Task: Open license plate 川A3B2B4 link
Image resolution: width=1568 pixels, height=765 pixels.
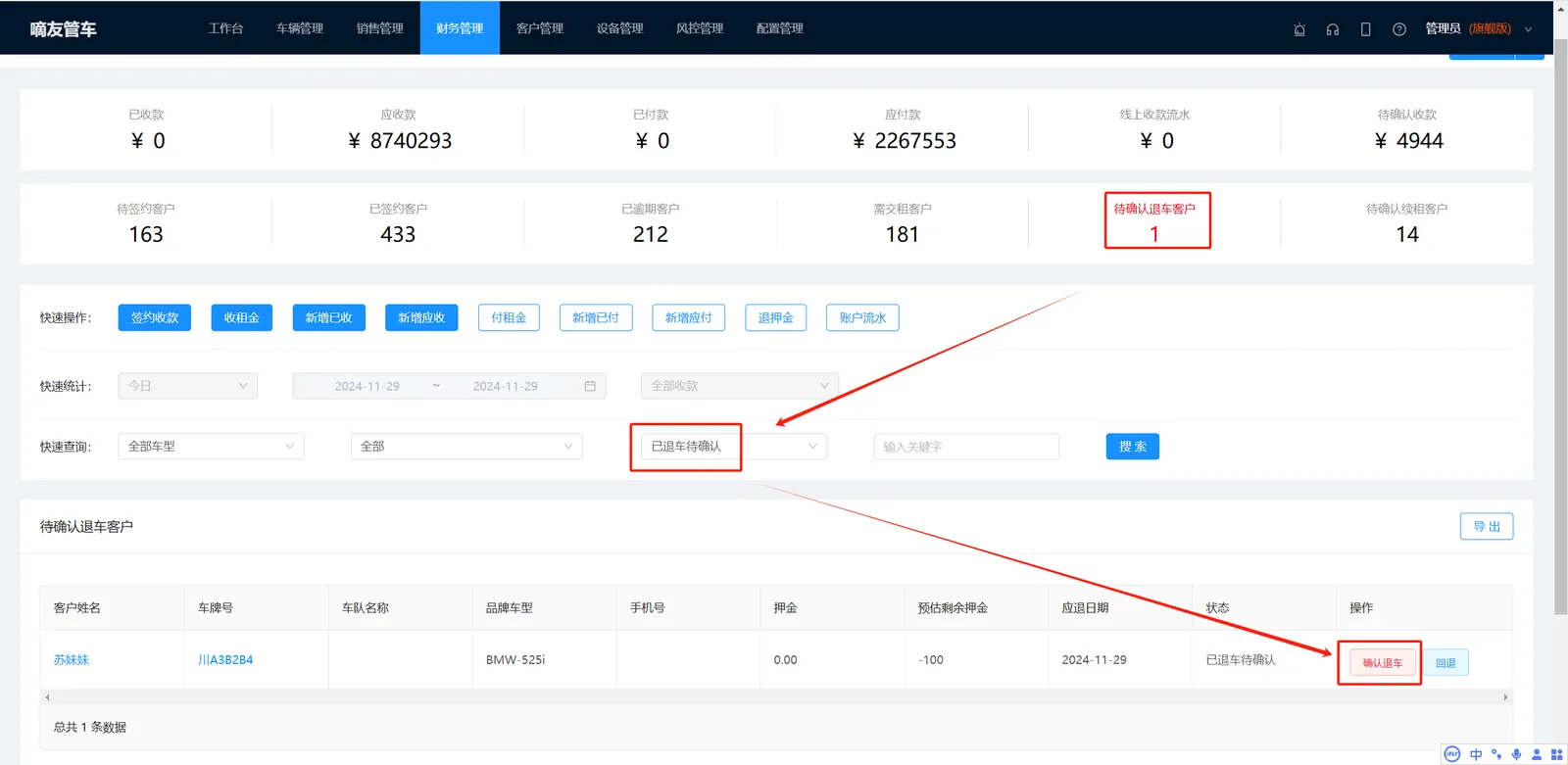Action: 225,660
